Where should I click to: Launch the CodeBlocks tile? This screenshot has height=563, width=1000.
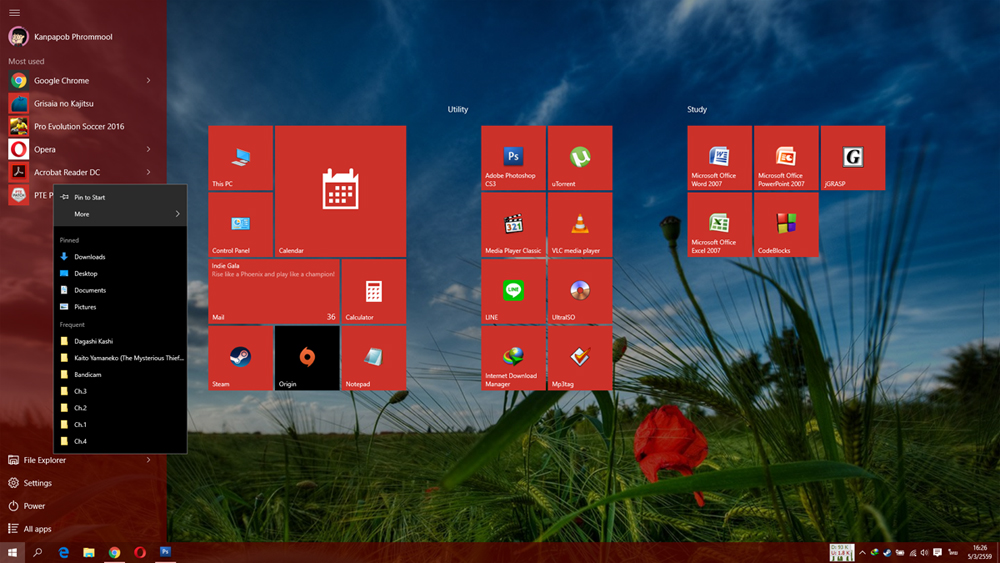pos(786,224)
